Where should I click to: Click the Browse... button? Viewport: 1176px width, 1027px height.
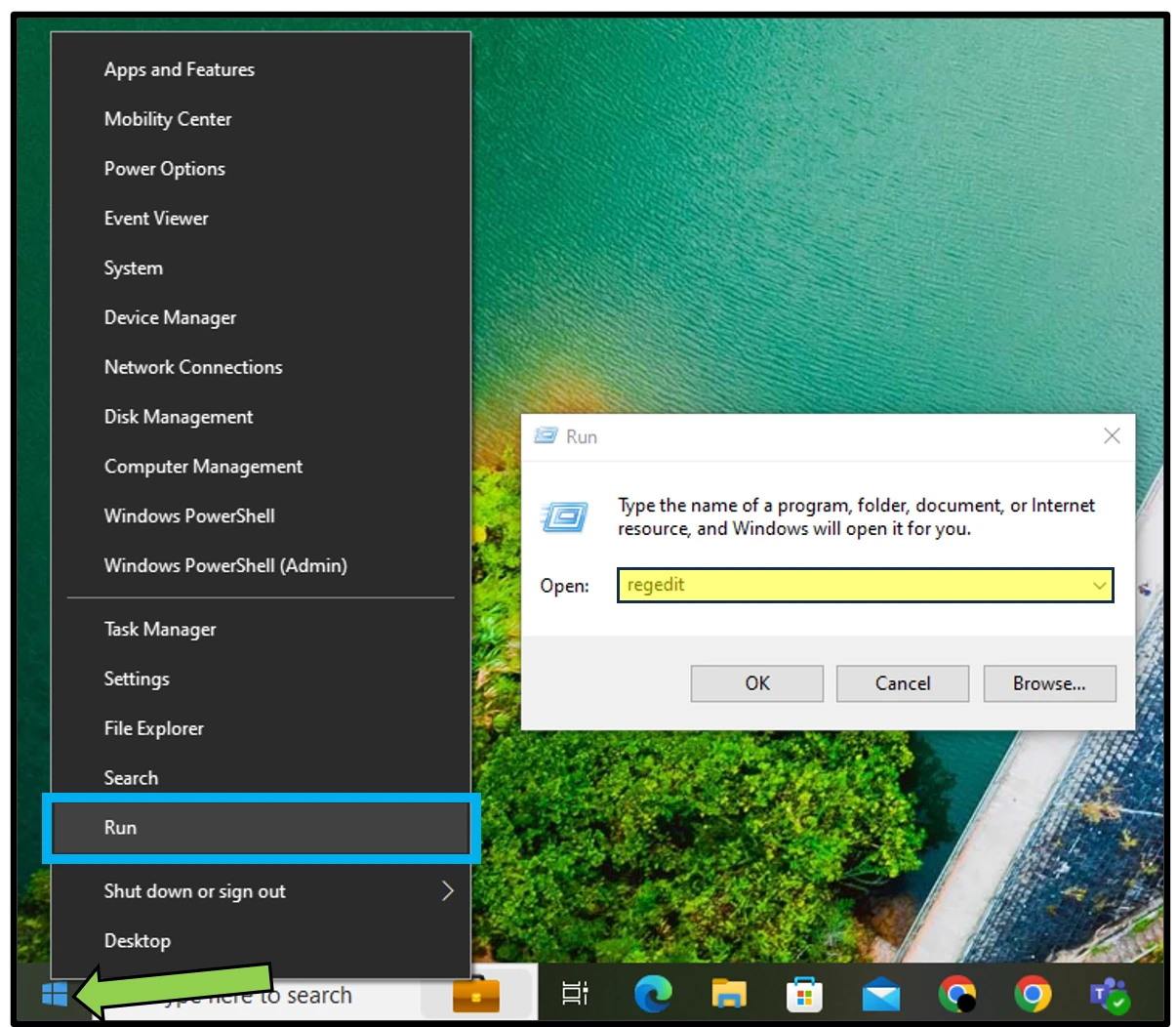1049,683
